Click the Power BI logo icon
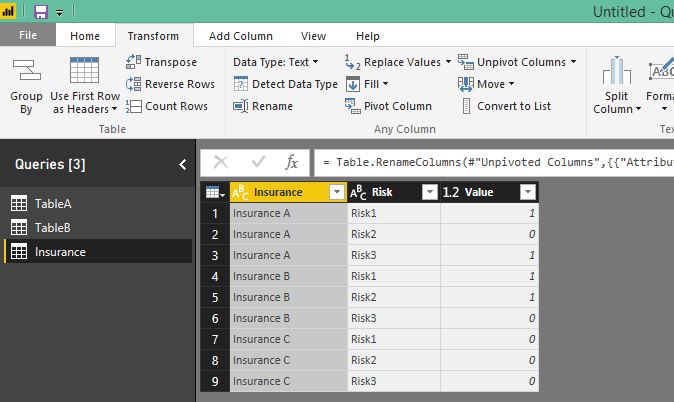Viewport: 674px width, 402px height. pos(8,11)
